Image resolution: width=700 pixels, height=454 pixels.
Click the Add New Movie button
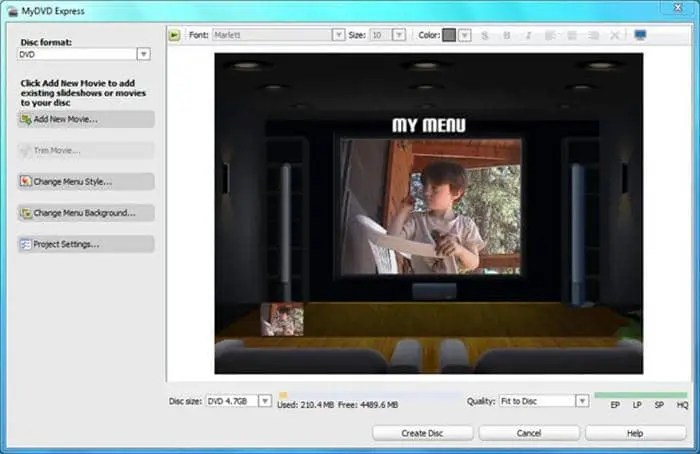click(x=86, y=119)
